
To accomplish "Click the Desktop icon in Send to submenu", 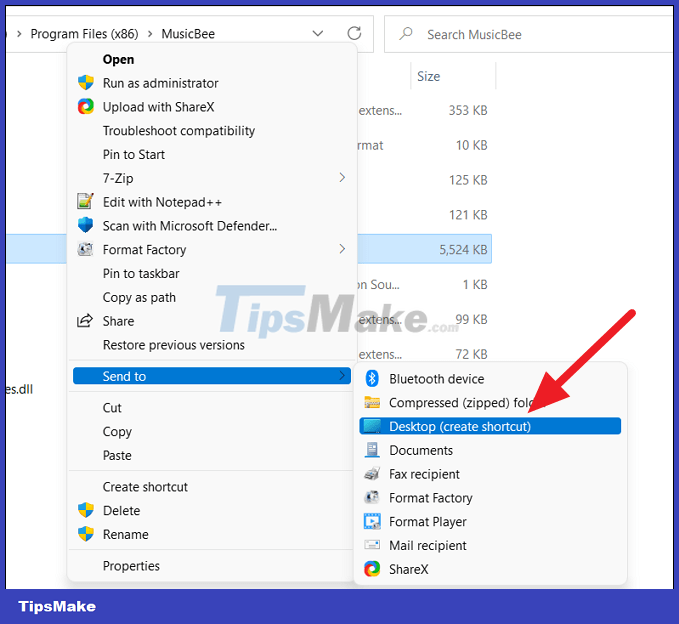I will 372,426.
